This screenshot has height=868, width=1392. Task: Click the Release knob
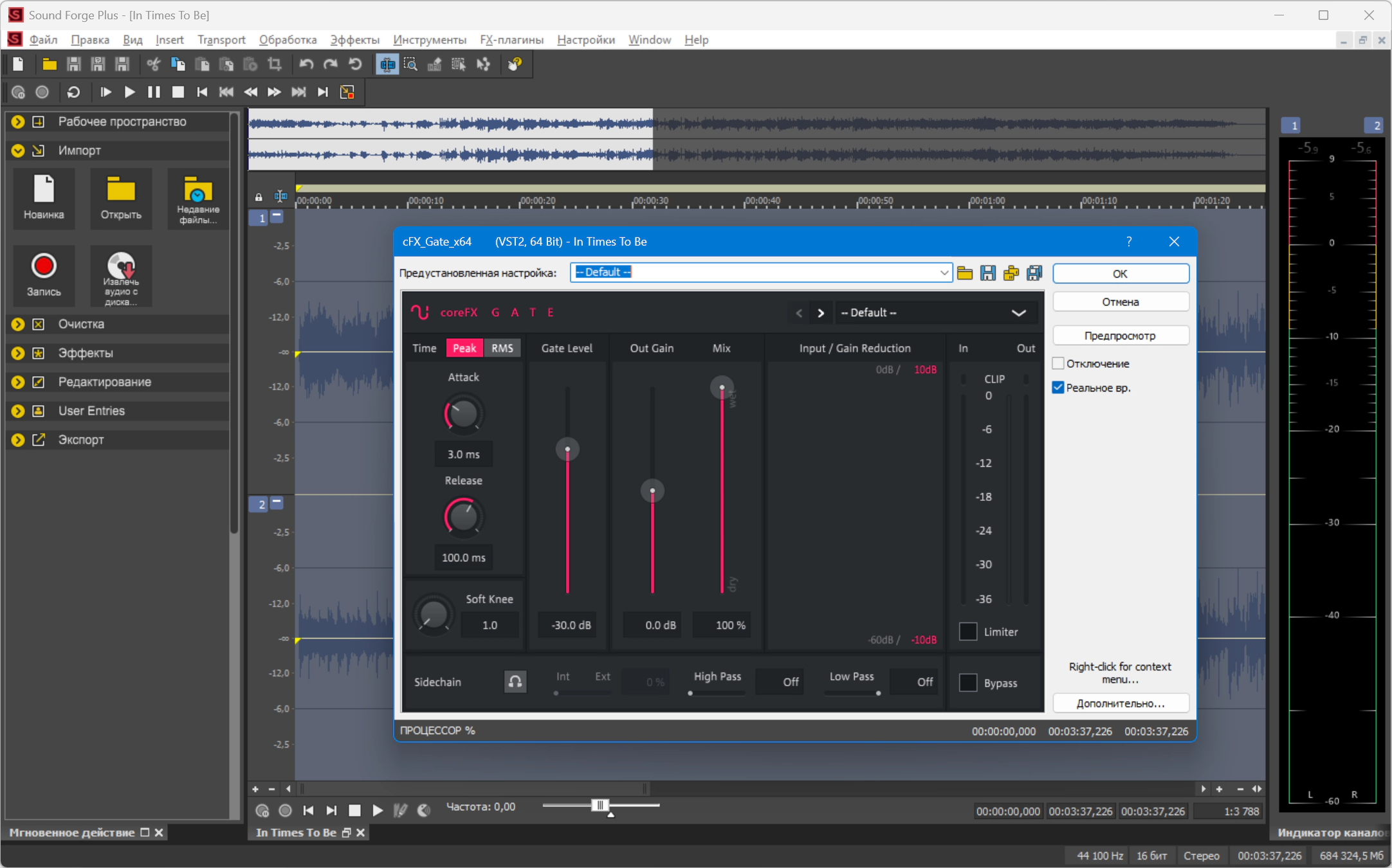click(463, 516)
